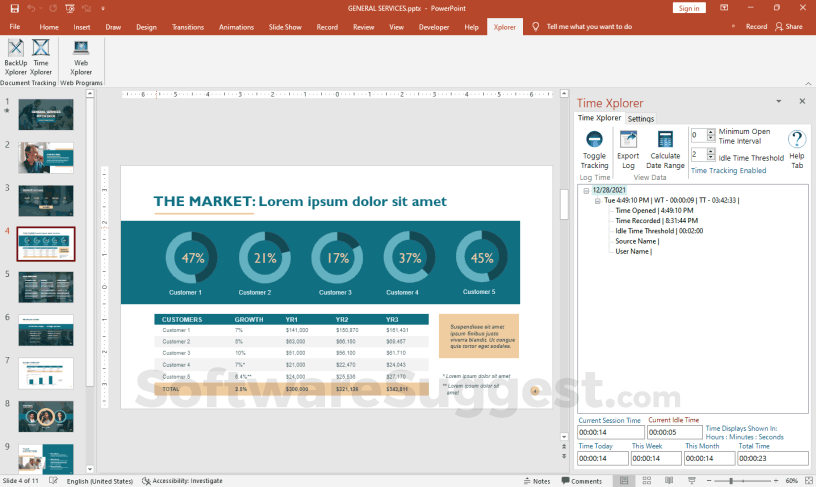Toggle time tracking on or off
The image size is (816, 487).
point(594,147)
